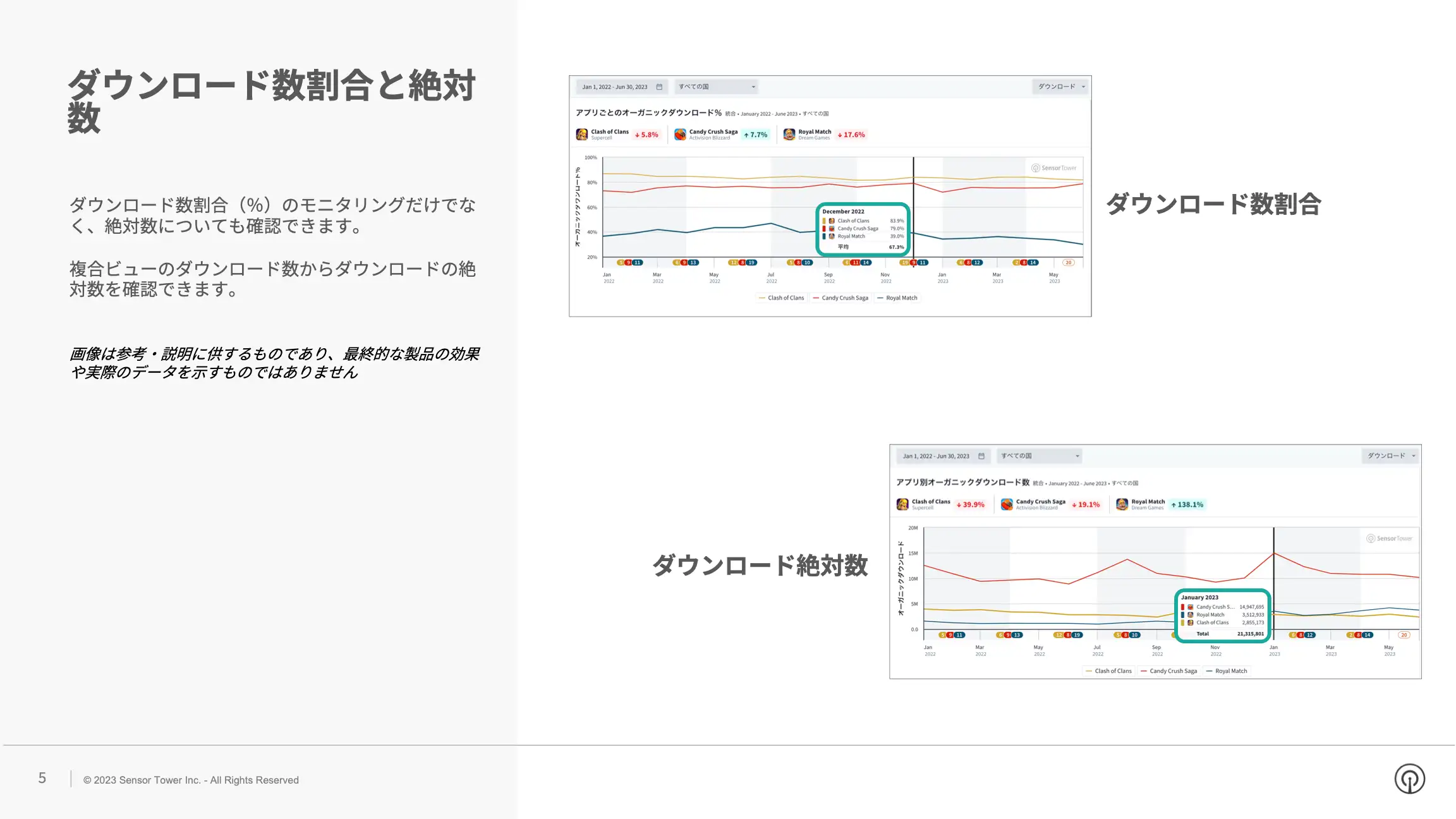Click the ダウンロード数割合 label right of chart

click(x=1213, y=204)
